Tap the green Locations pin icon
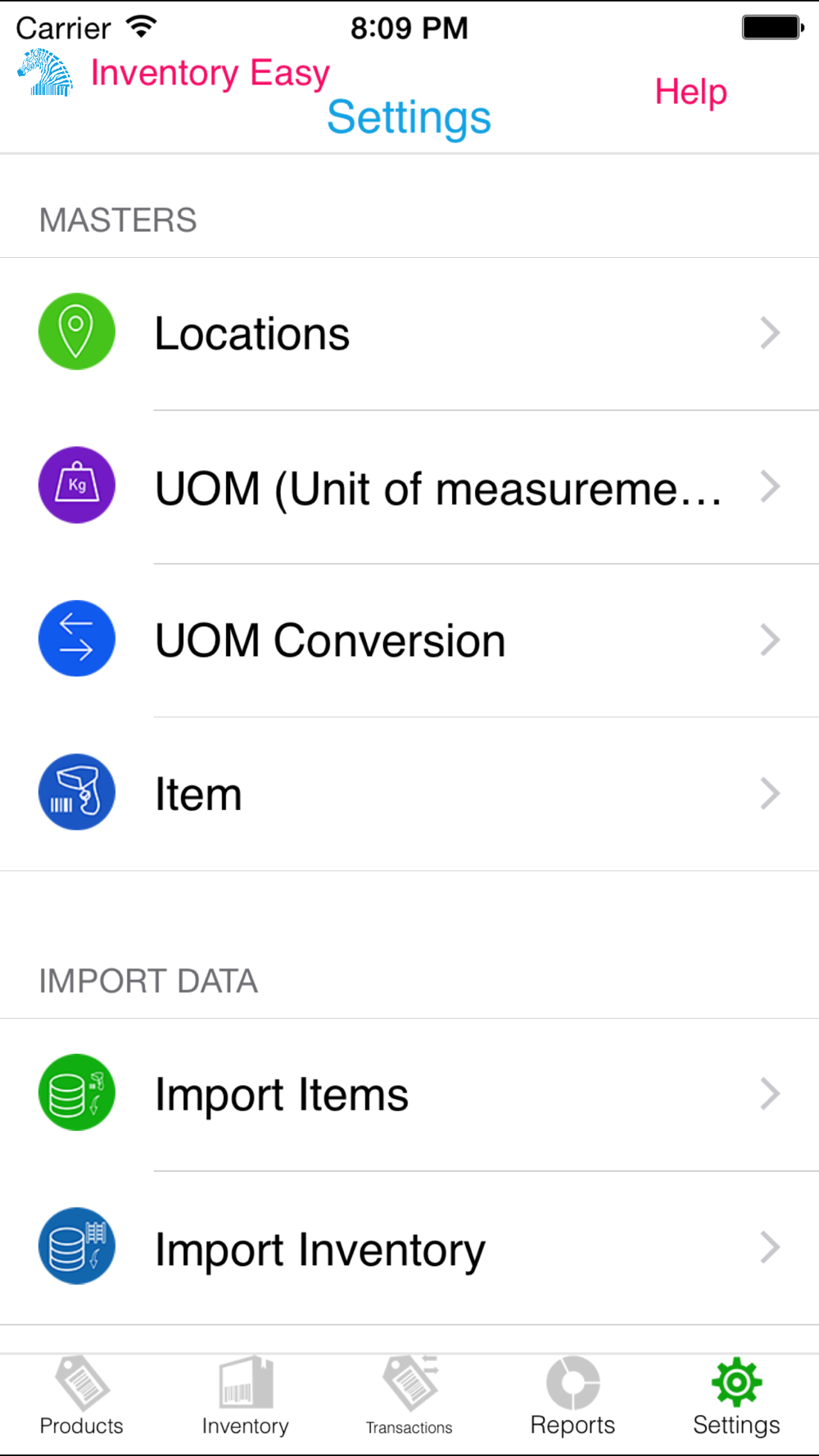This screenshot has height=1456, width=819. [76, 332]
